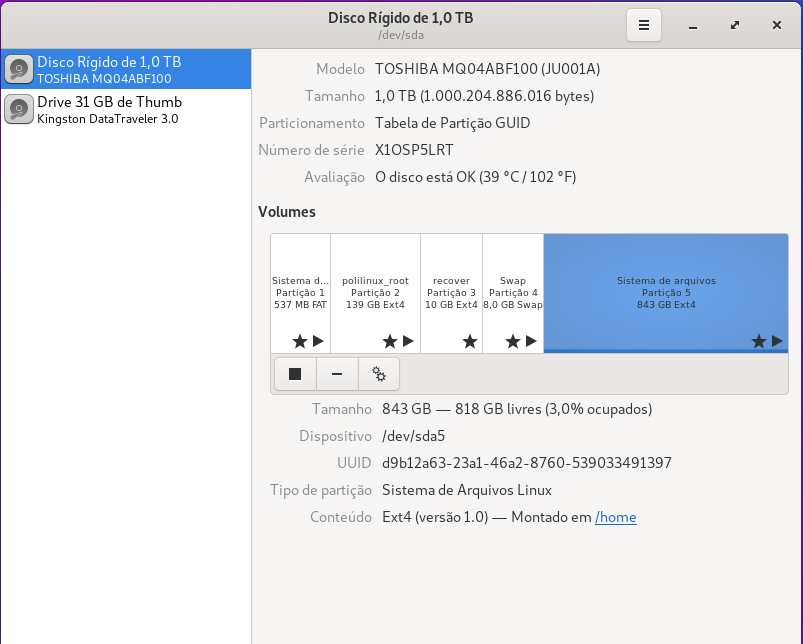Select the polilinux_root 139 GB volume
This screenshot has width=803, height=644.
pyautogui.click(x=375, y=293)
